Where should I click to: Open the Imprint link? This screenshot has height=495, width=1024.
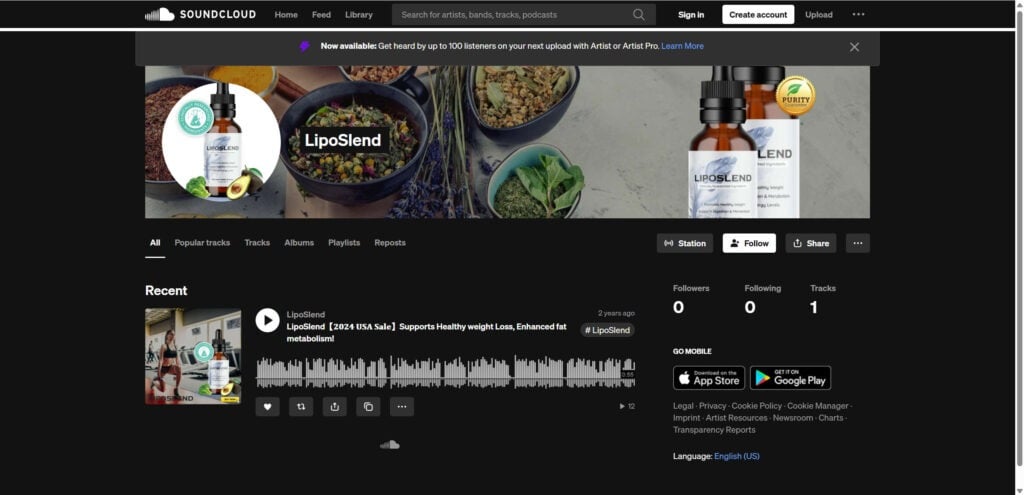(x=686, y=418)
